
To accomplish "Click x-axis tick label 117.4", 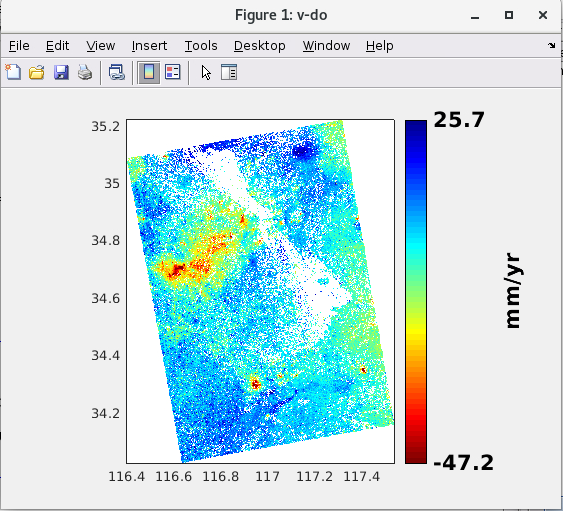I will pyautogui.click(x=362, y=477).
